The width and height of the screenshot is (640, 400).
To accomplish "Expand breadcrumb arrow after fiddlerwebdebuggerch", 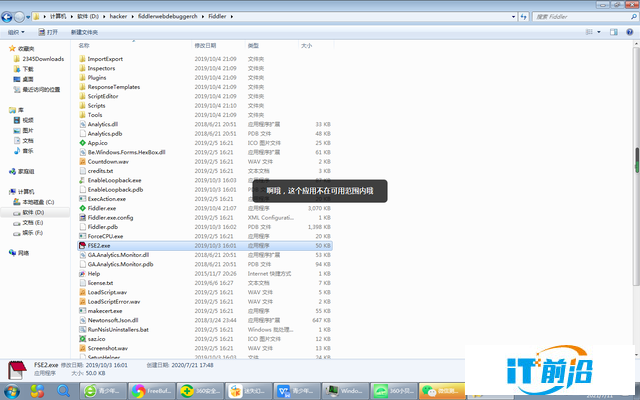I will (x=202, y=17).
